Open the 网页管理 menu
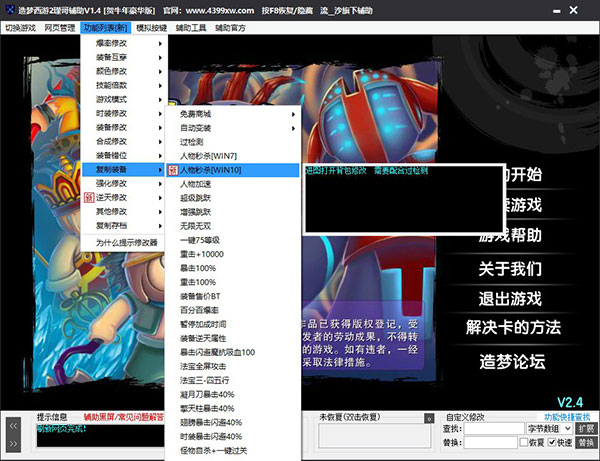The width and height of the screenshot is (600, 461). 60,28
